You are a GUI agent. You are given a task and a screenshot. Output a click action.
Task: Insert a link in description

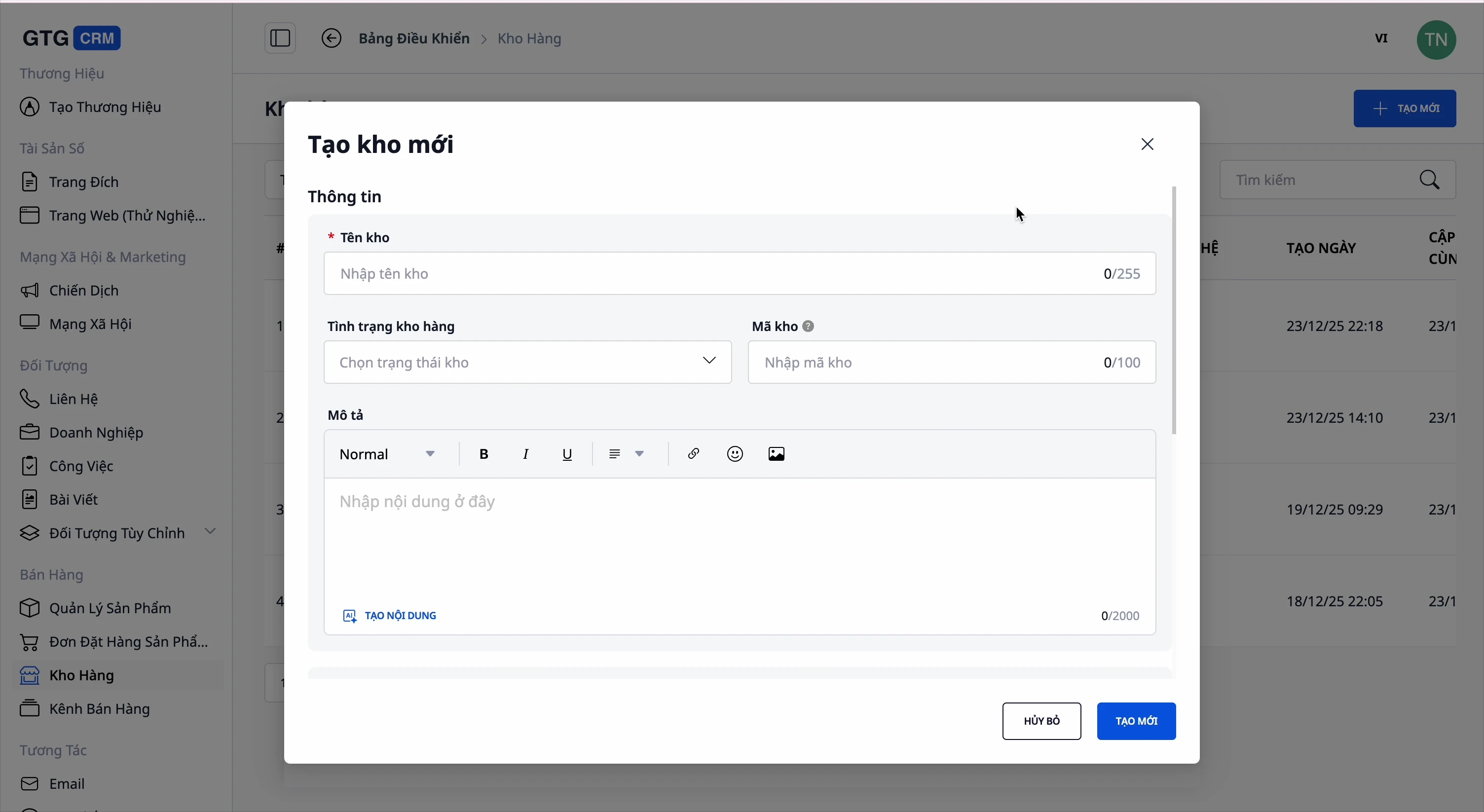[x=693, y=454]
